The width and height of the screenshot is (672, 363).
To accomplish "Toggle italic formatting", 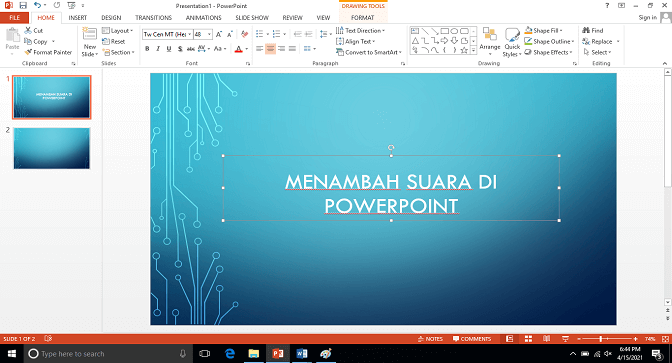I will (158, 49).
